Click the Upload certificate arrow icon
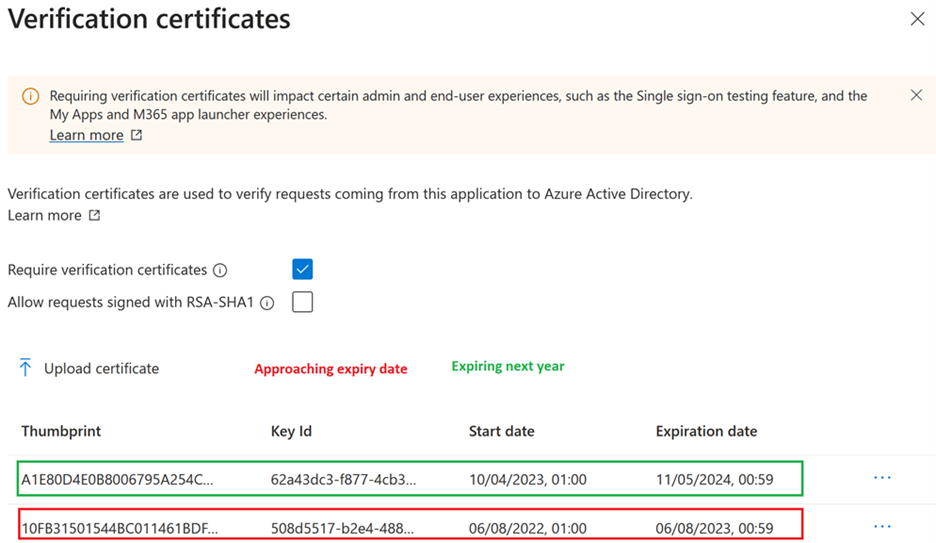 25,368
